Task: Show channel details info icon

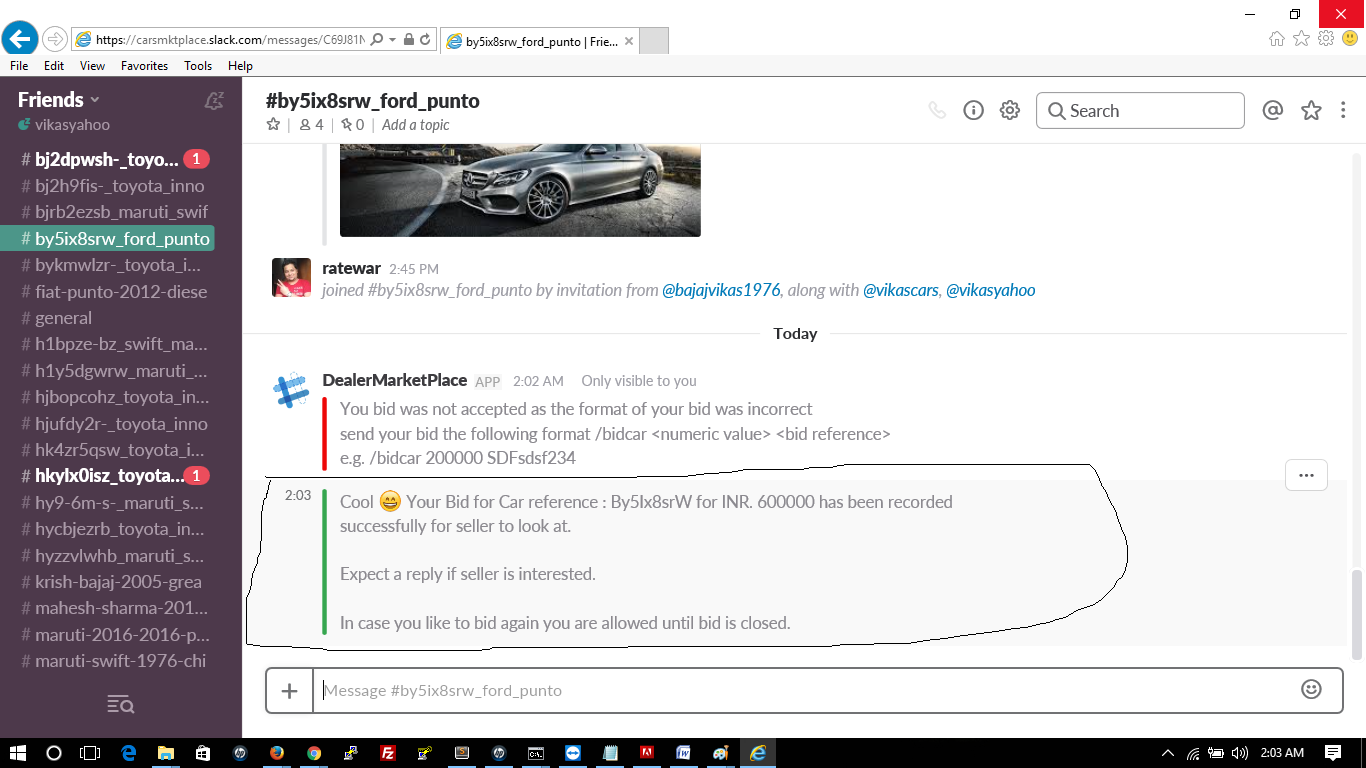Action: 973,110
